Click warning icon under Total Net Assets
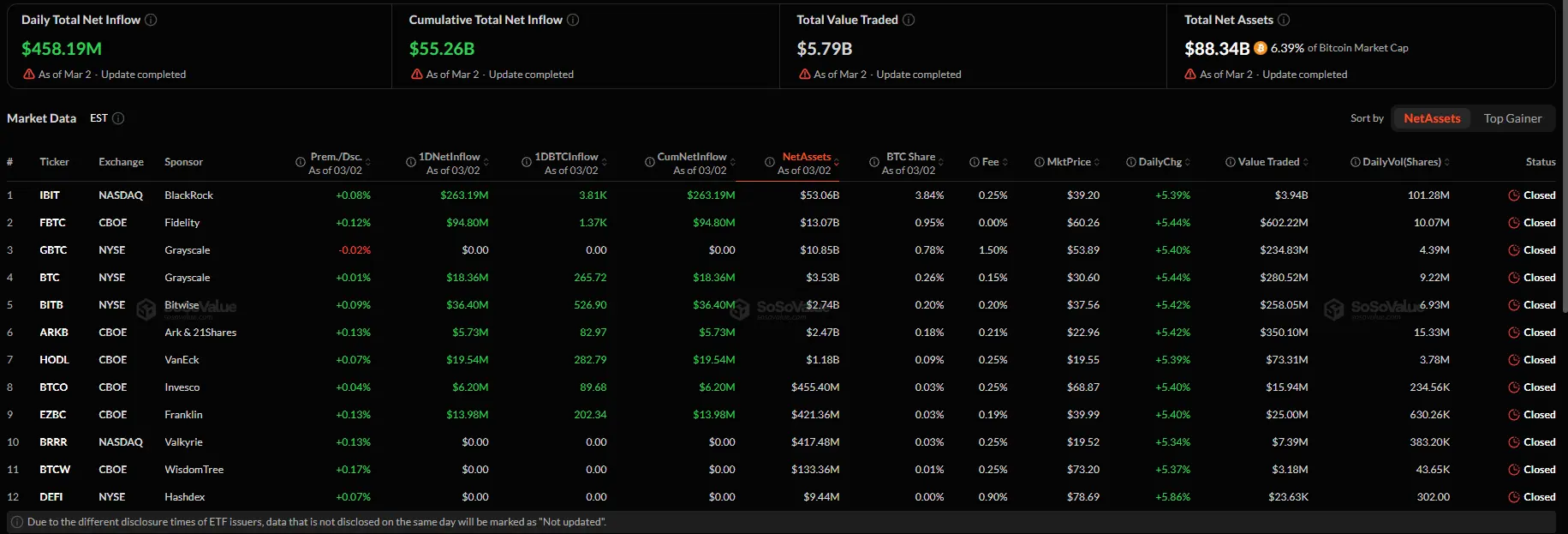 1190,75
